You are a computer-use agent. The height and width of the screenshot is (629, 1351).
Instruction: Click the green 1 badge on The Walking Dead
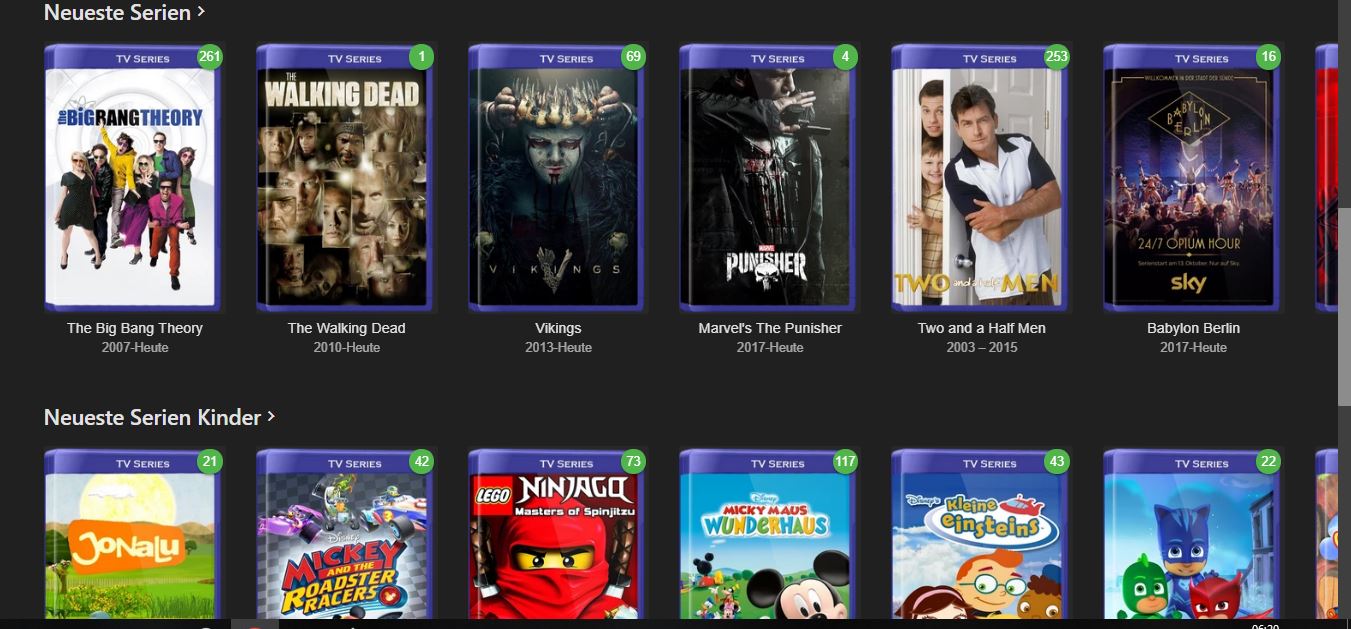[422, 56]
